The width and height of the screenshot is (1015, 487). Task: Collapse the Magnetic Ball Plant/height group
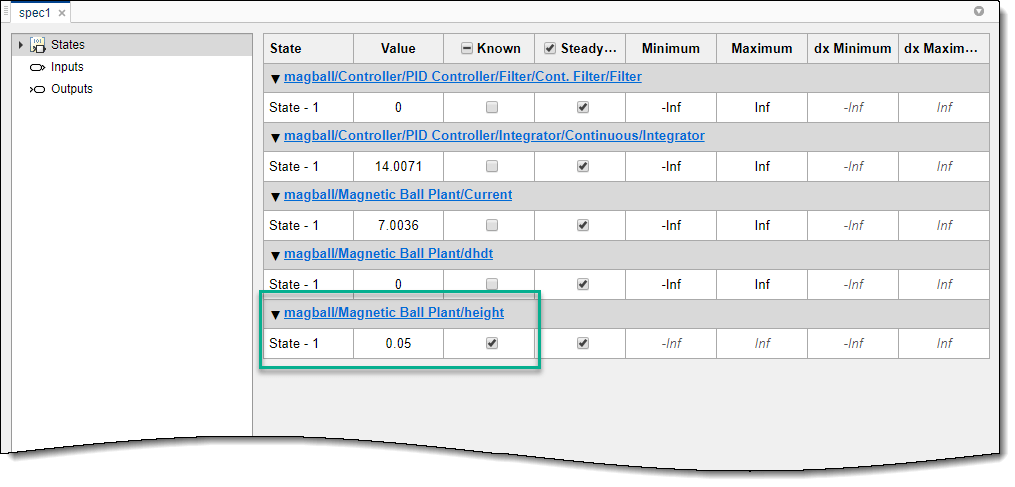276,314
